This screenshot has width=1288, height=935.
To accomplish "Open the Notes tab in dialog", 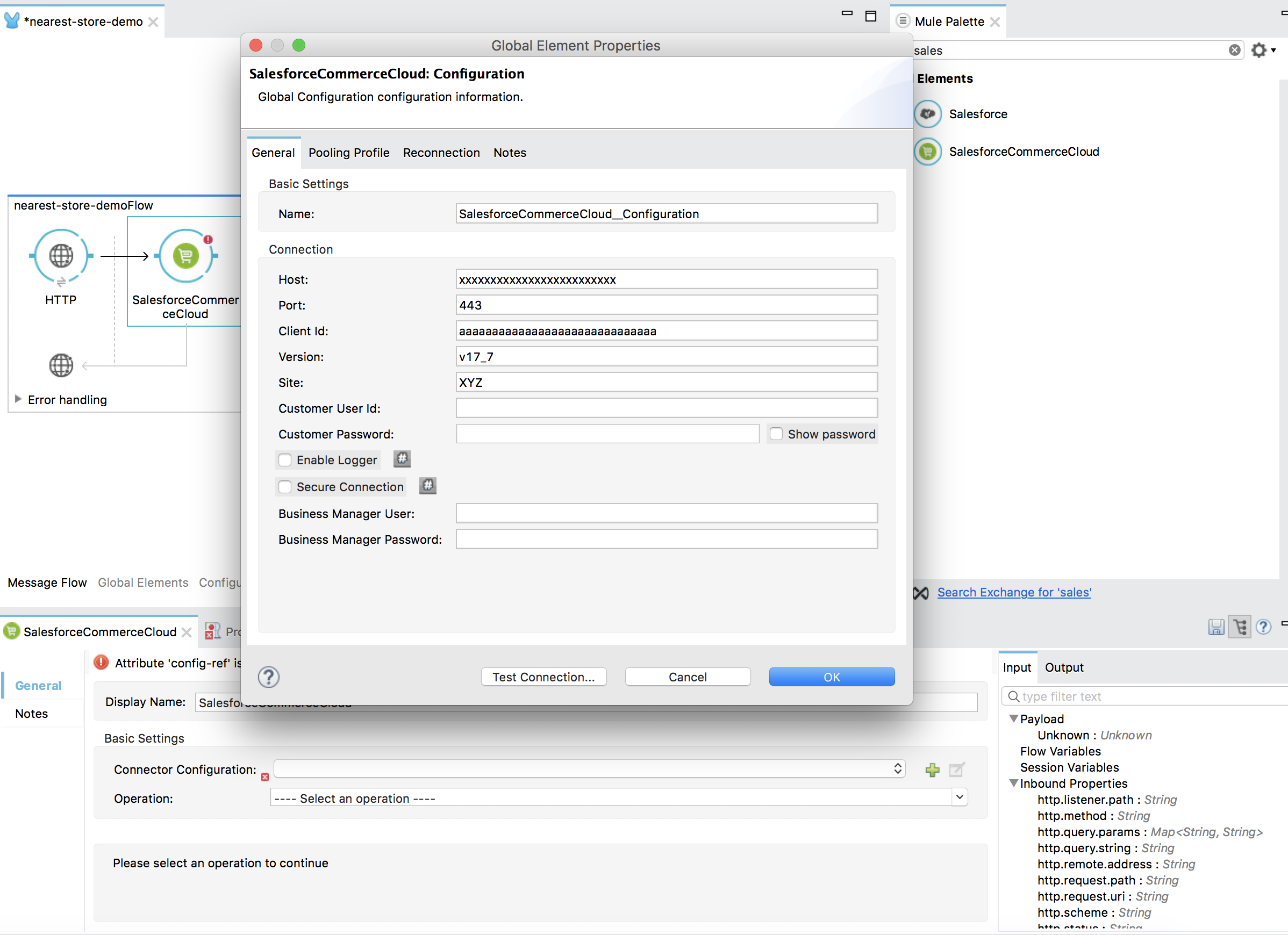I will pyautogui.click(x=510, y=153).
